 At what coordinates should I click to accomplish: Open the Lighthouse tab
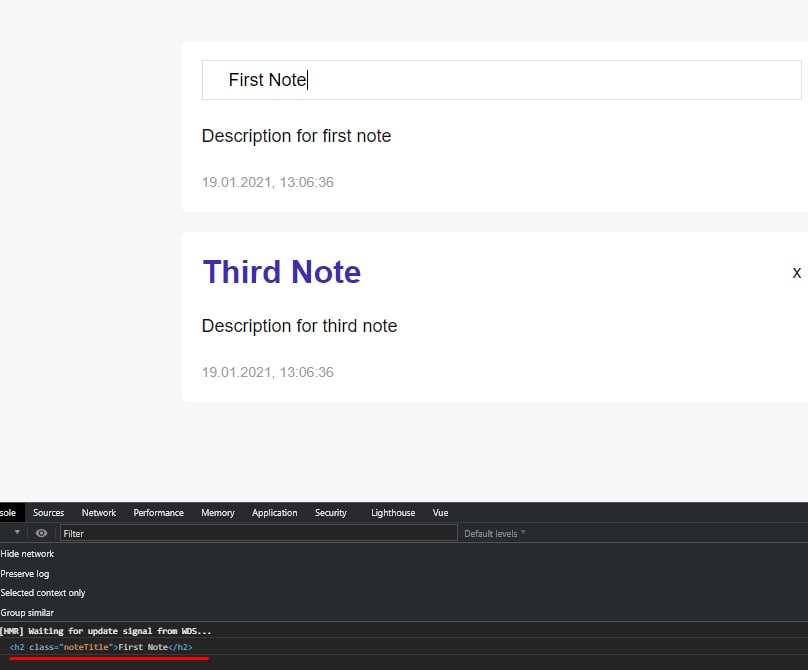coord(393,513)
